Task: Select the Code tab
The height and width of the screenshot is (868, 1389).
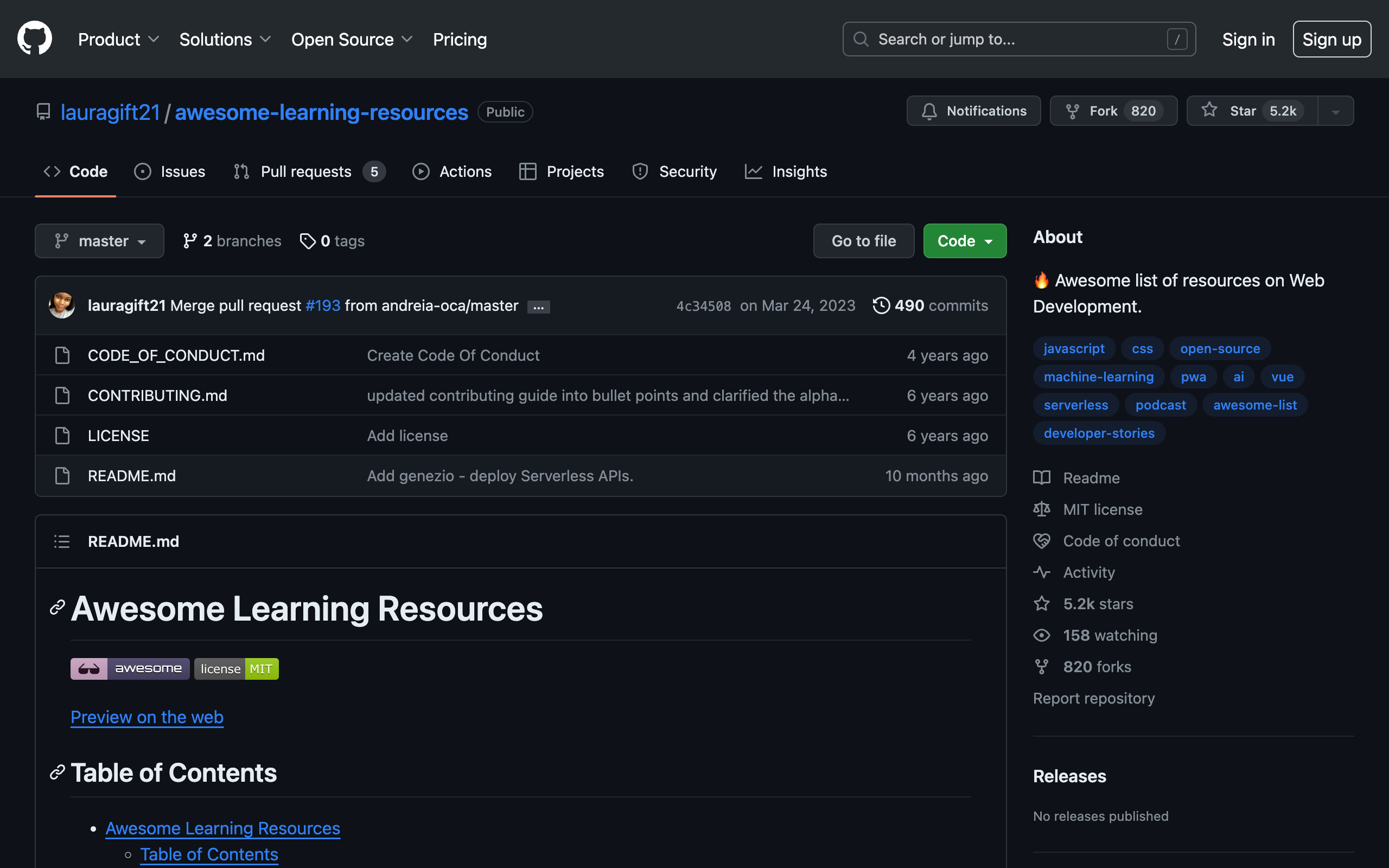Action: (76, 171)
